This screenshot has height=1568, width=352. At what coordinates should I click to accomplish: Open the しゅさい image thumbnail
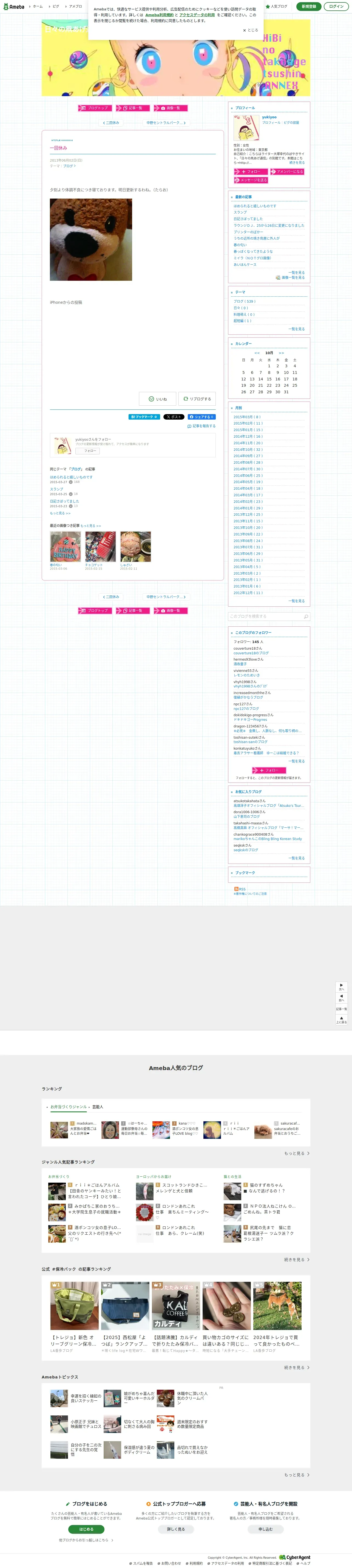click(x=136, y=547)
